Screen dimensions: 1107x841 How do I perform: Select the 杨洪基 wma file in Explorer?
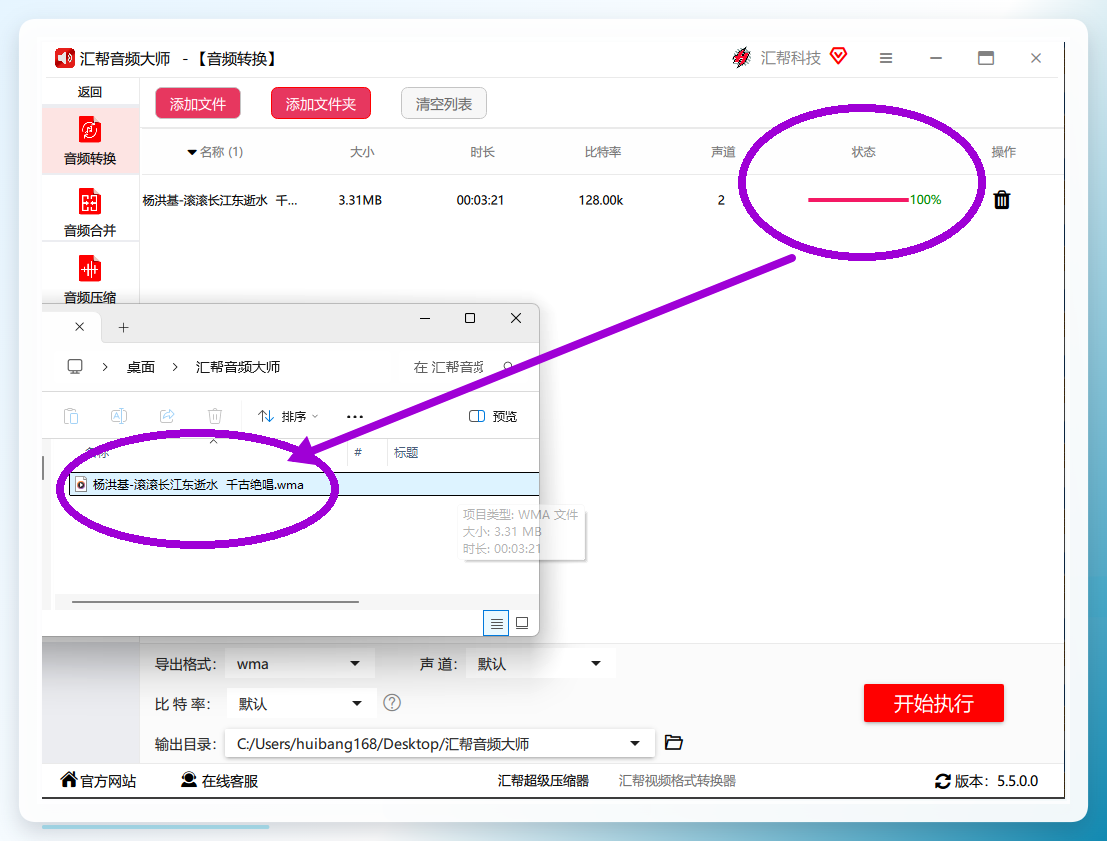tap(305, 484)
